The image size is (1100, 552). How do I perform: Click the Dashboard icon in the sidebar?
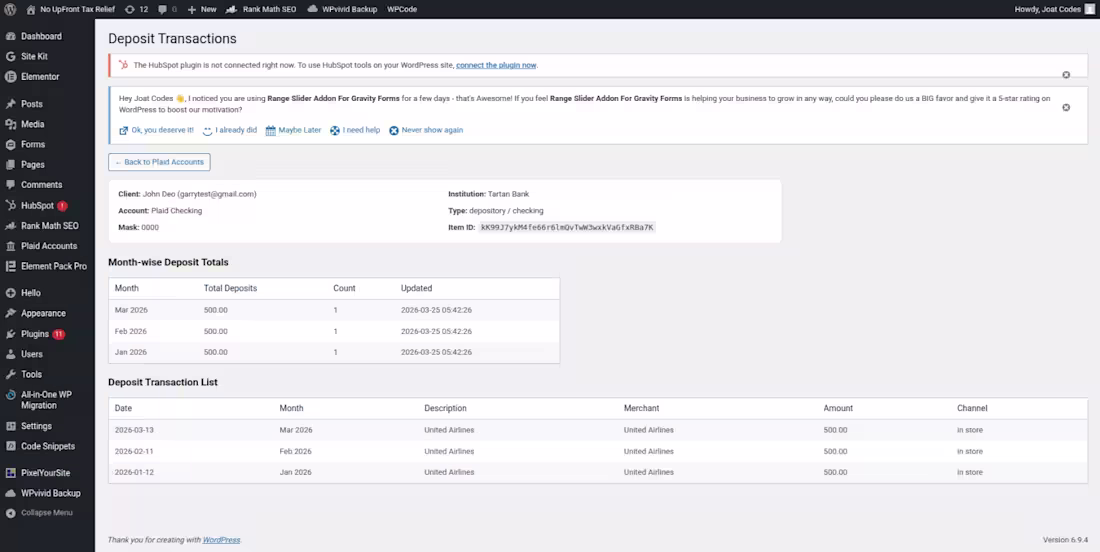click(x=11, y=36)
